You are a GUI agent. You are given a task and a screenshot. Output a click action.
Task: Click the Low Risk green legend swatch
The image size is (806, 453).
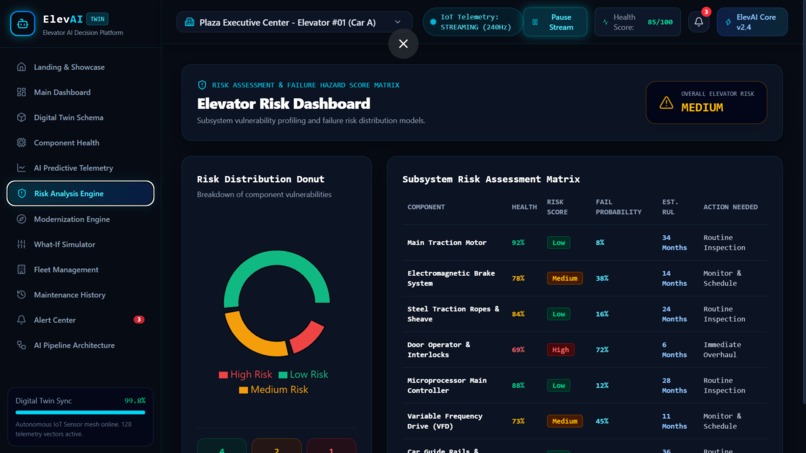pos(283,375)
